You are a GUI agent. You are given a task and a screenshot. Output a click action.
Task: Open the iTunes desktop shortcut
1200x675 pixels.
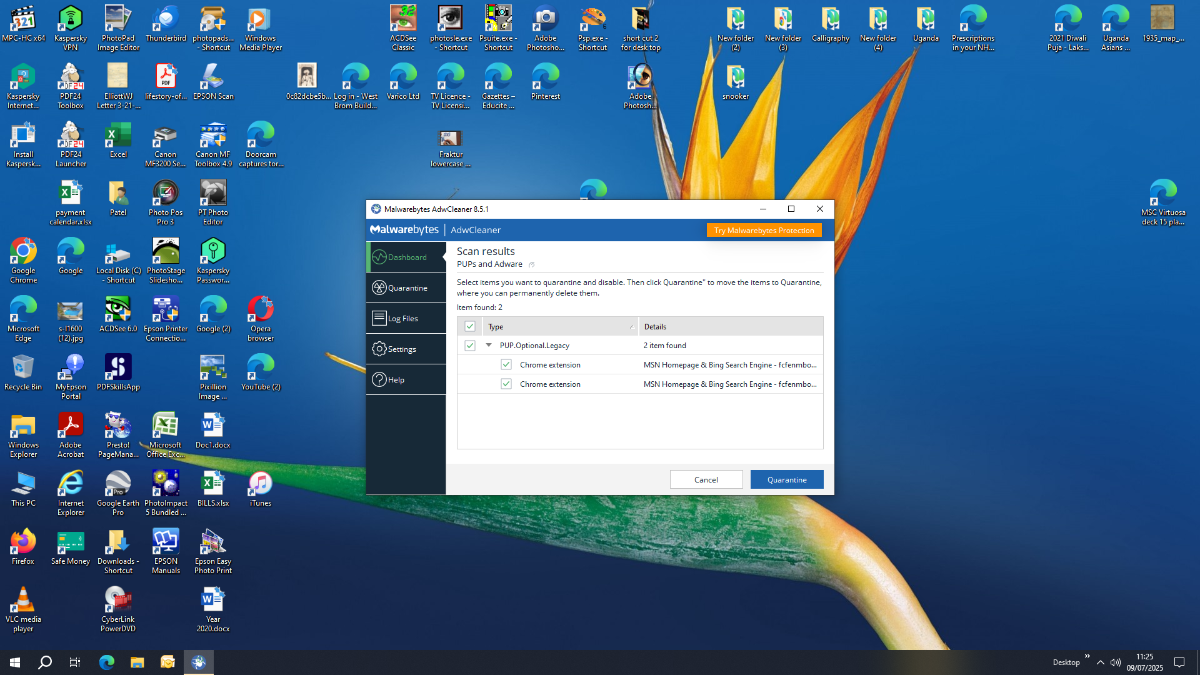pyautogui.click(x=260, y=489)
